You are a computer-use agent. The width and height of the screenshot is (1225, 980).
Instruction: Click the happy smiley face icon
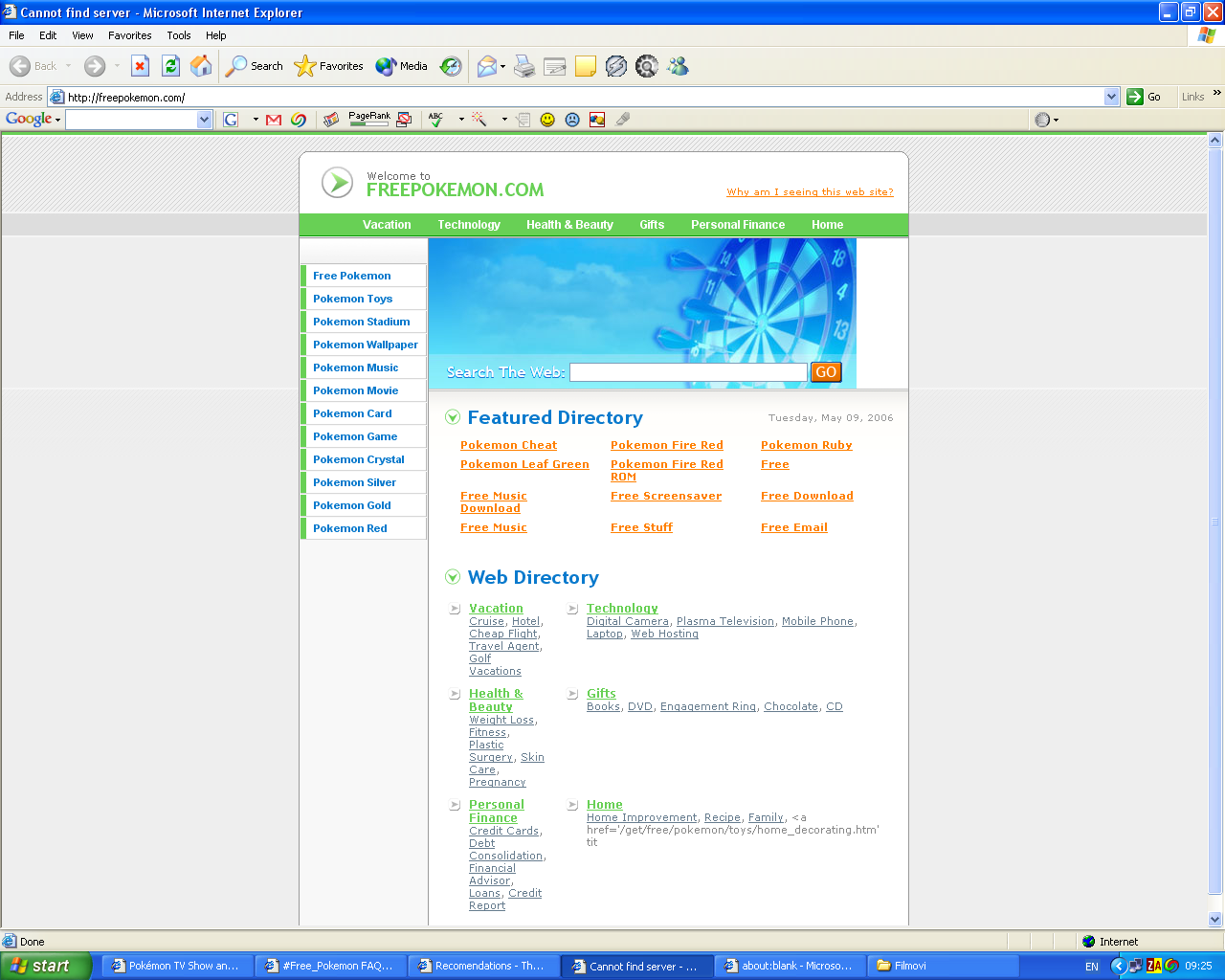(547, 120)
